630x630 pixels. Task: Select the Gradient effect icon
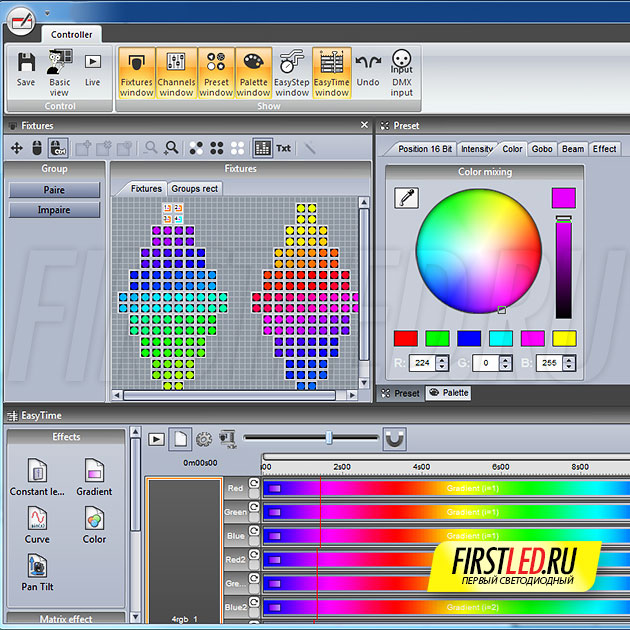pyautogui.click(x=94, y=475)
